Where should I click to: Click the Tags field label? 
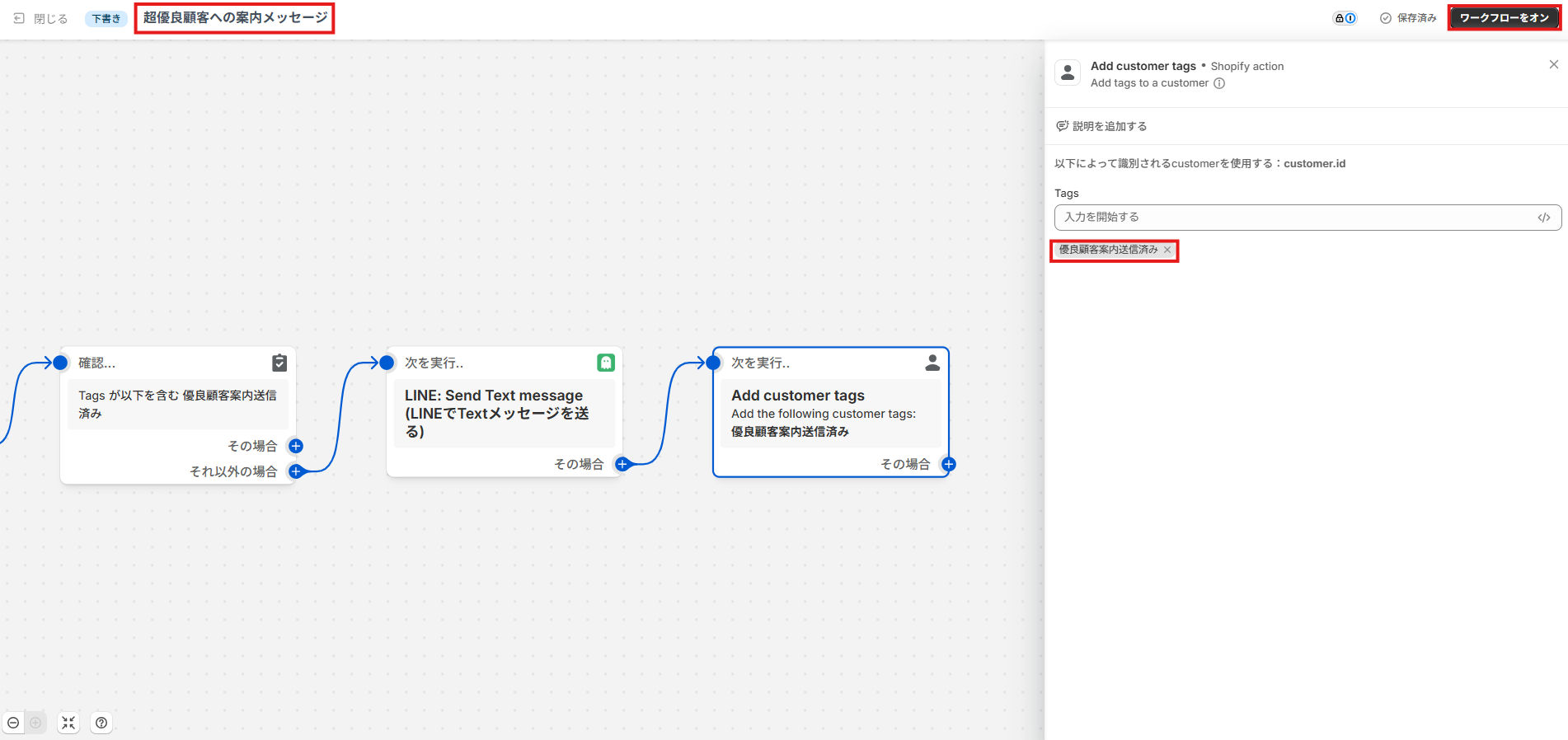coord(1067,193)
